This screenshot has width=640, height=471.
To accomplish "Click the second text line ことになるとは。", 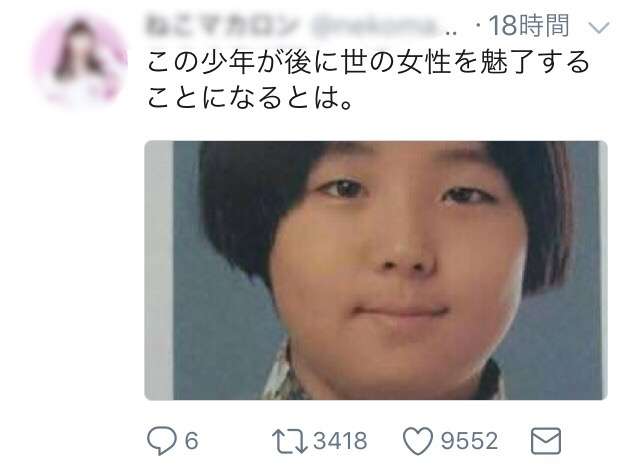I will point(249,98).
